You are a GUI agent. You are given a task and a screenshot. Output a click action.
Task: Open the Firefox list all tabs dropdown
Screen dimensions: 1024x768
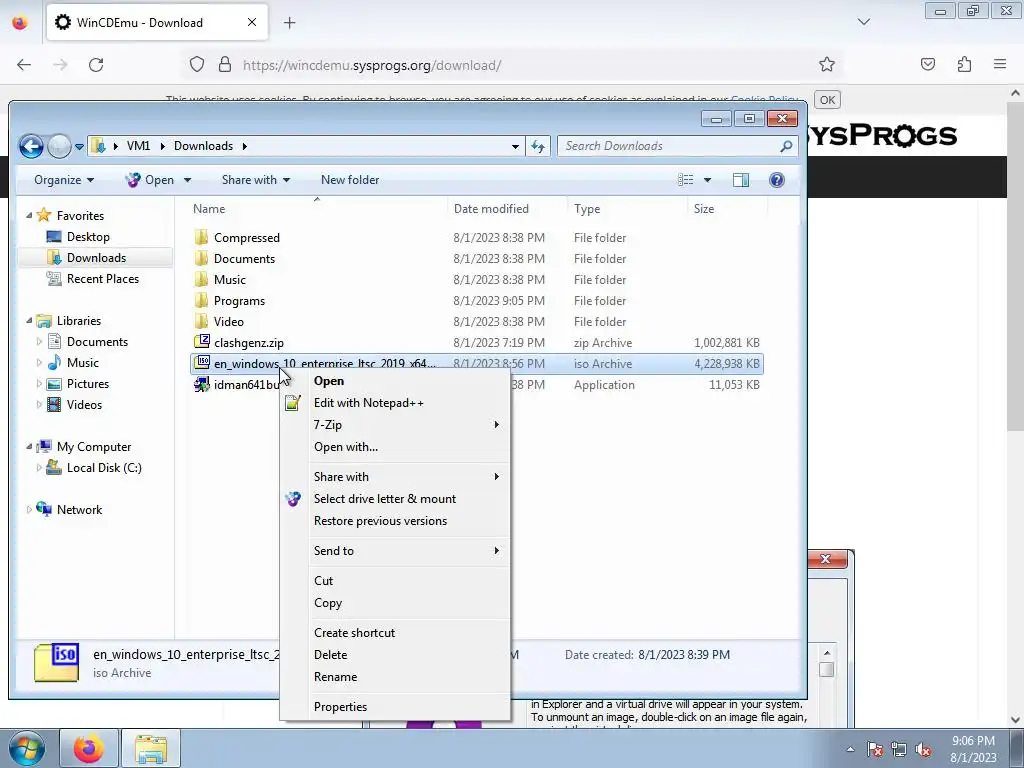[x=864, y=22]
